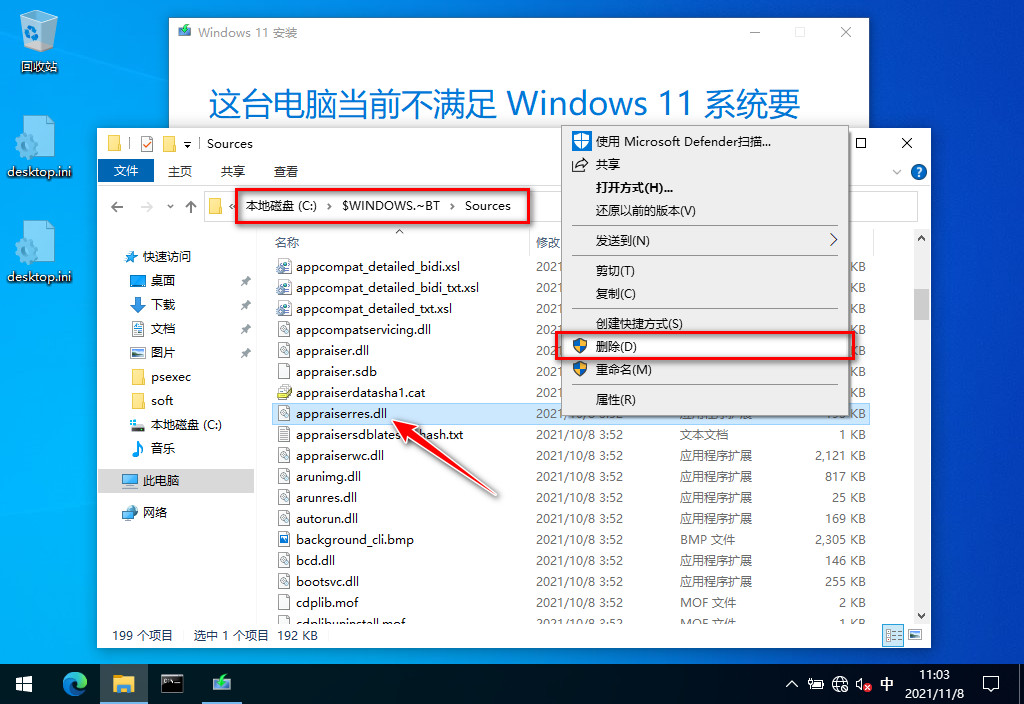1024x704 pixels.
Task: Open Explorer help question mark icon
Action: coord(918,172)
